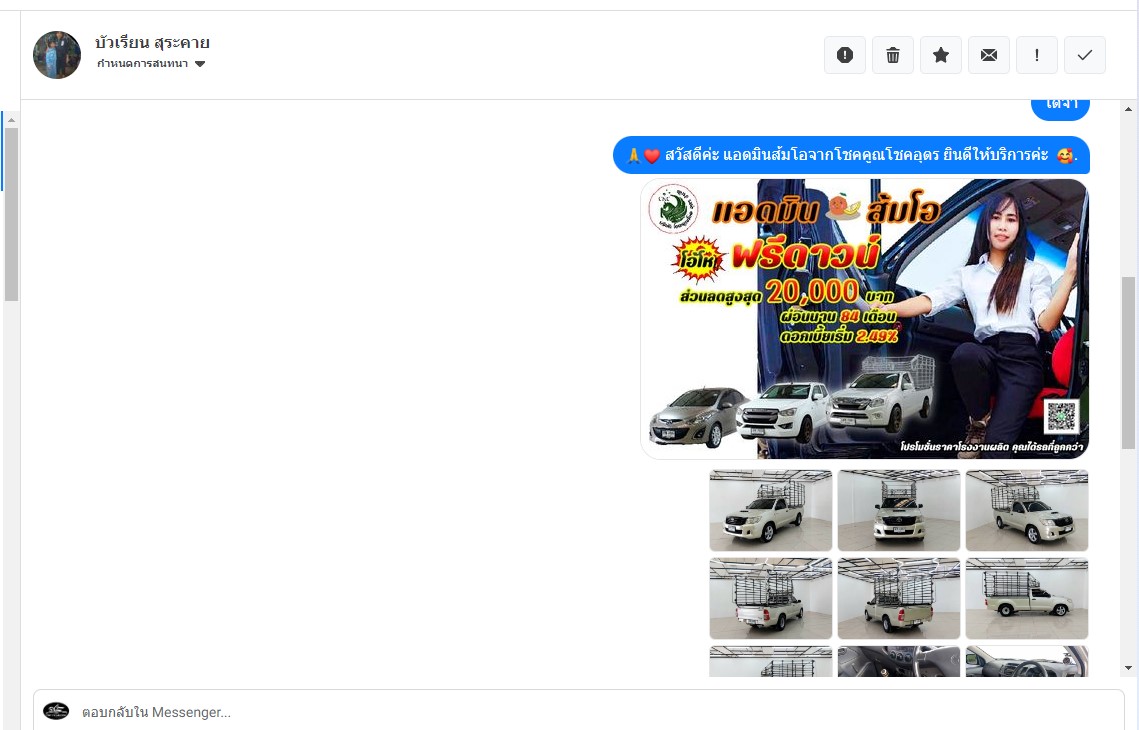This screenshot has width=1139, height=730.
Task: Click the page avatar beside the reply box
Action: tap(56, 711)
